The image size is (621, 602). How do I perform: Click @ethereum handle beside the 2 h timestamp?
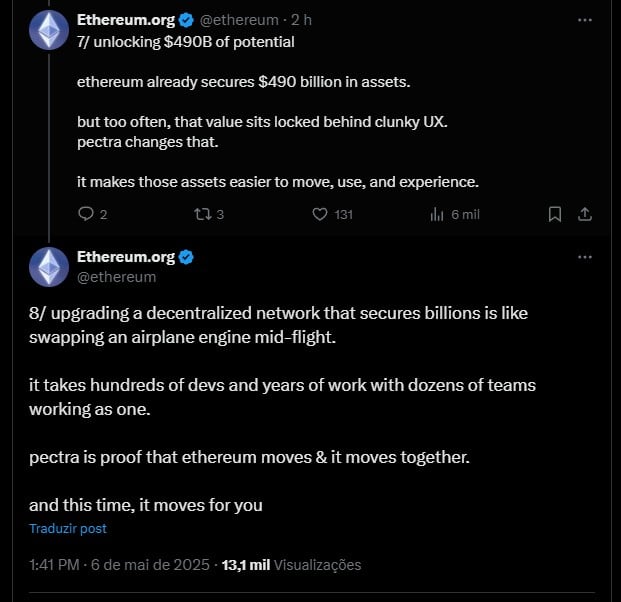coord(239,20)
